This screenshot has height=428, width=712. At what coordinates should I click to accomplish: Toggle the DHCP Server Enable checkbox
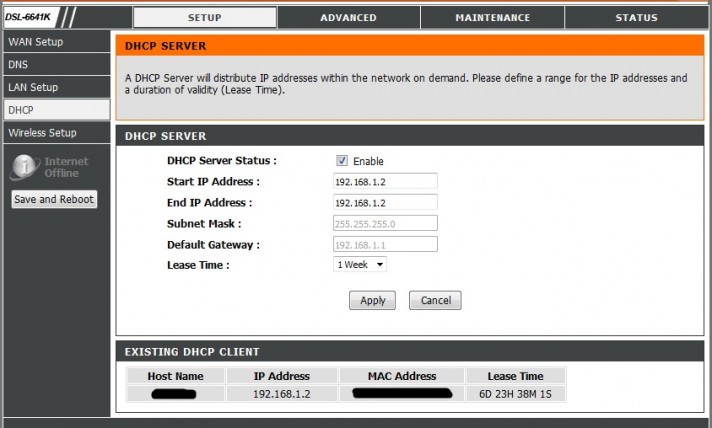(341, 160)
